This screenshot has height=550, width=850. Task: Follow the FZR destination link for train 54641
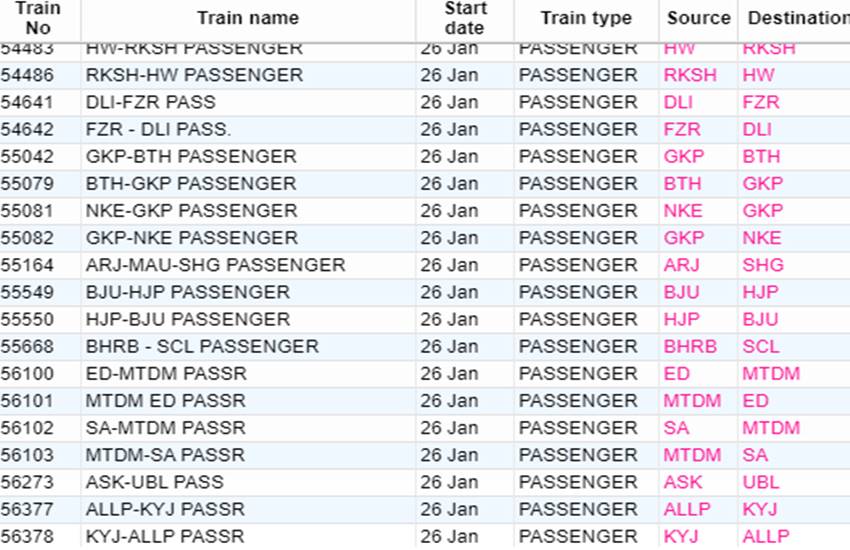(760, 102)
